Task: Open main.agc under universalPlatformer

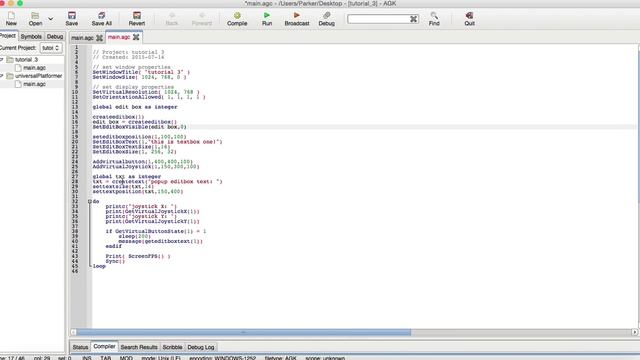Action: pos(34,84)
